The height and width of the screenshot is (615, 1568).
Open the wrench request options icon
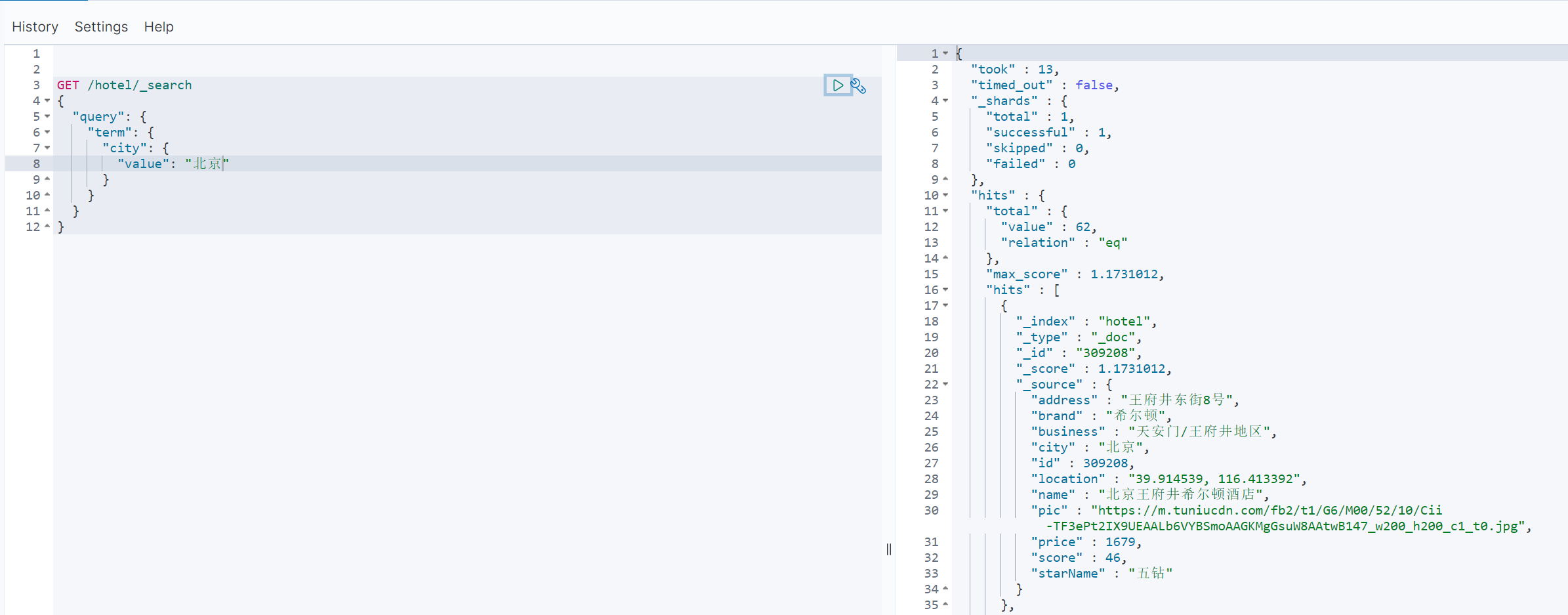click(x=859, y=86)
